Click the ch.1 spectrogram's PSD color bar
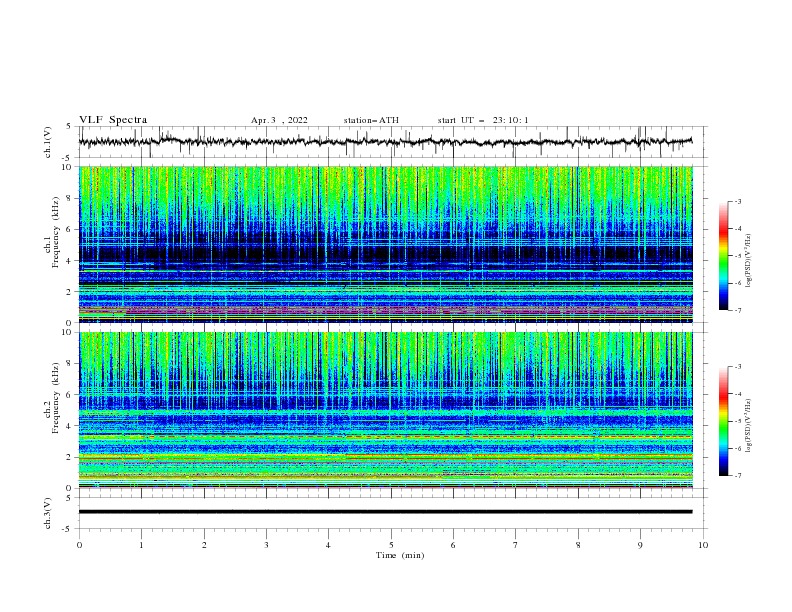The height and width of the screenshot is (612, 792). [724, 255]
